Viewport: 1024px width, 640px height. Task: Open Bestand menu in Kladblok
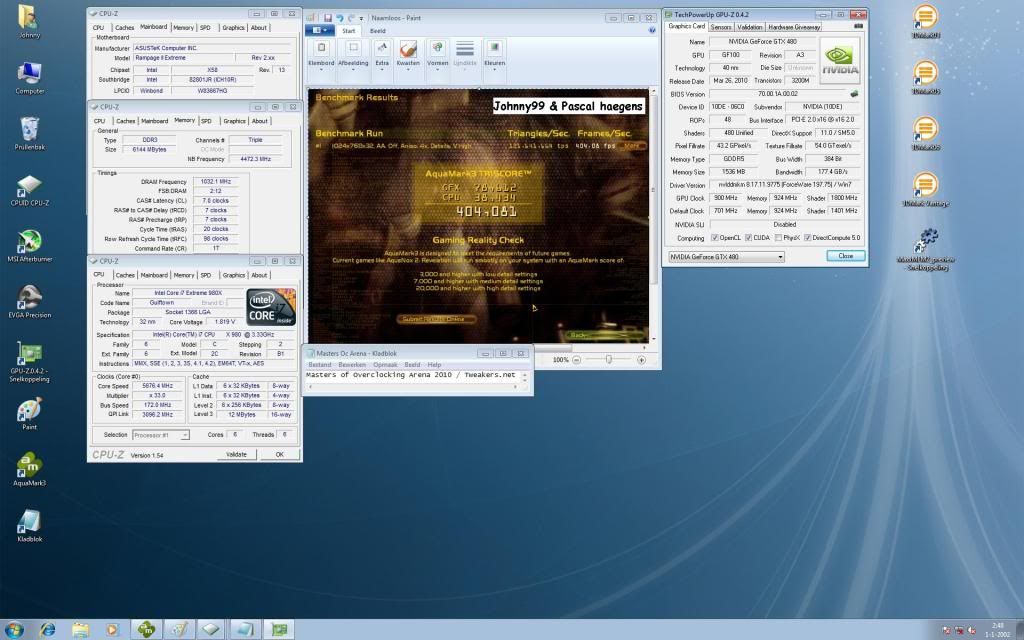click(320, 364)
